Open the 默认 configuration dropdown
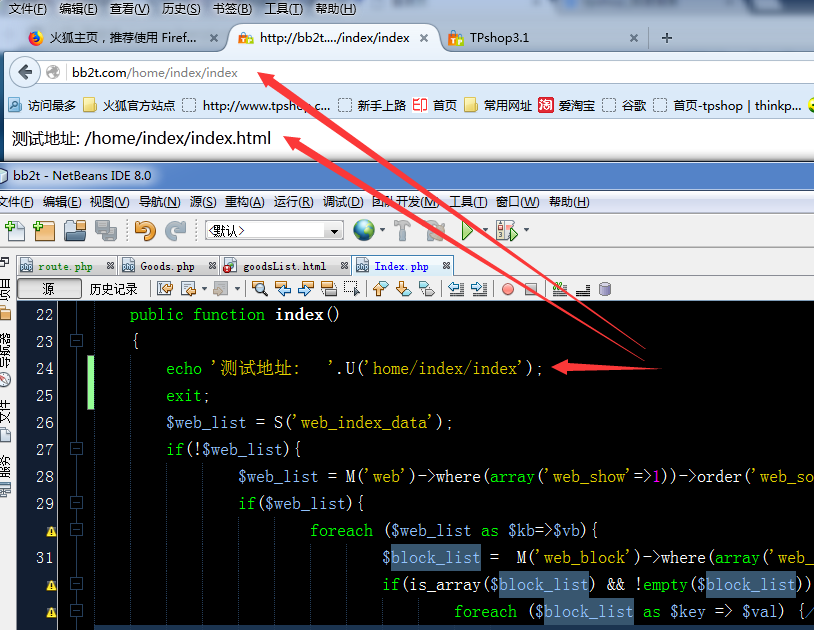814x630 pixels. tap(274, 231)
